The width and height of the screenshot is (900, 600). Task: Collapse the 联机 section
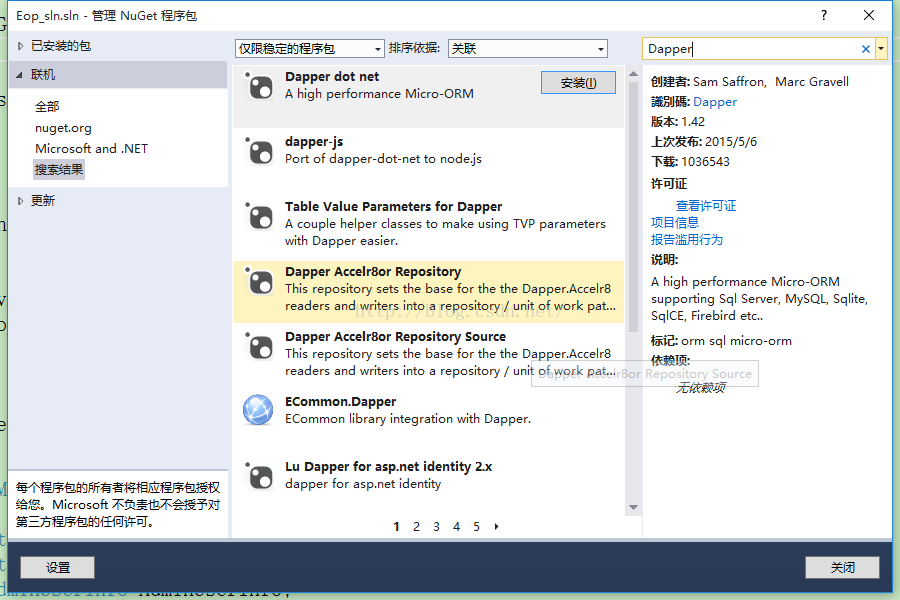coord(20,75)
